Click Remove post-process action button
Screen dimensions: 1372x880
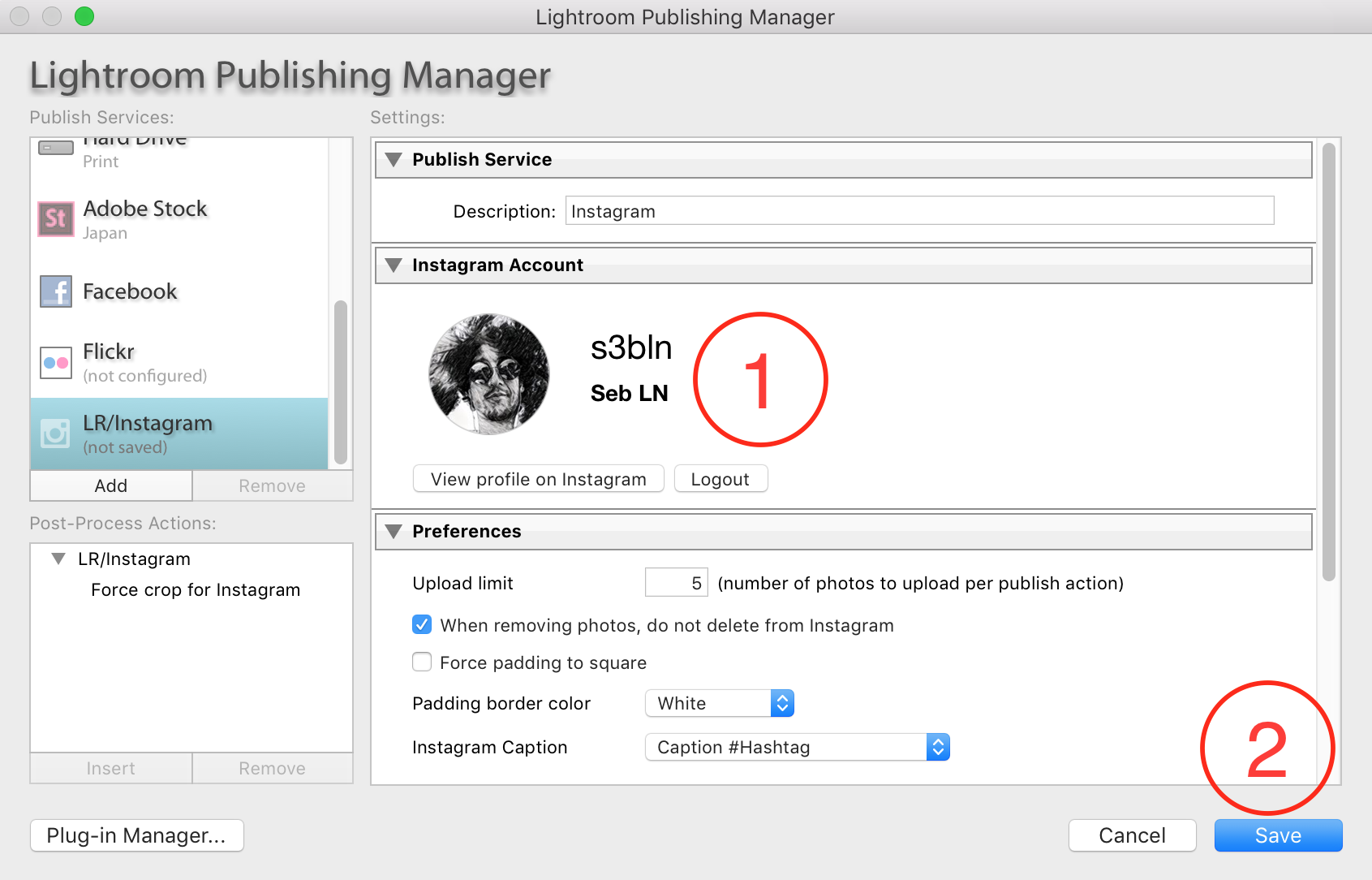[273, 768]
